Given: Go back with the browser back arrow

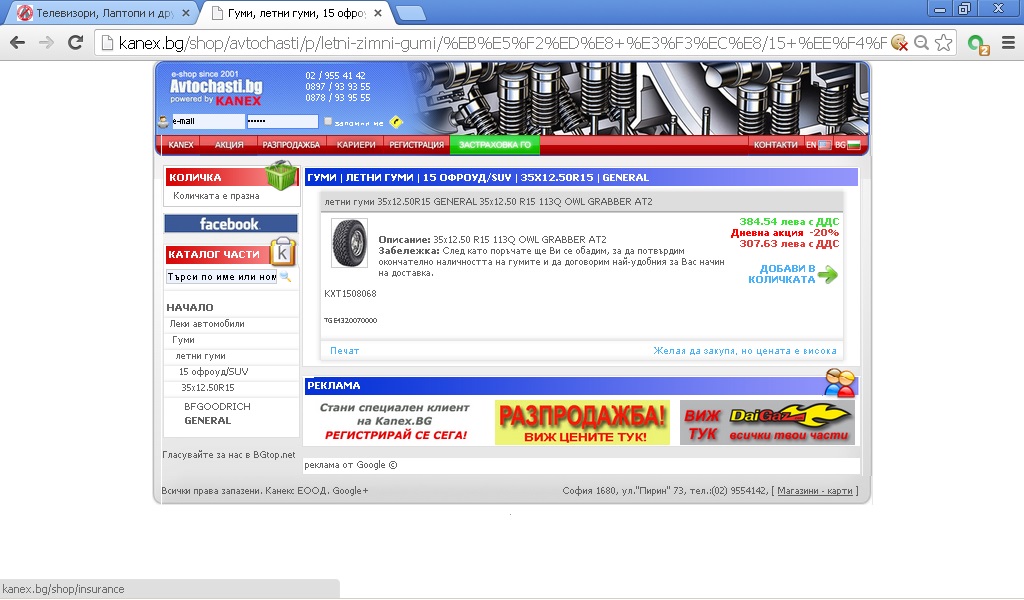Looking at the screenshot, I should tap(18, 42).
